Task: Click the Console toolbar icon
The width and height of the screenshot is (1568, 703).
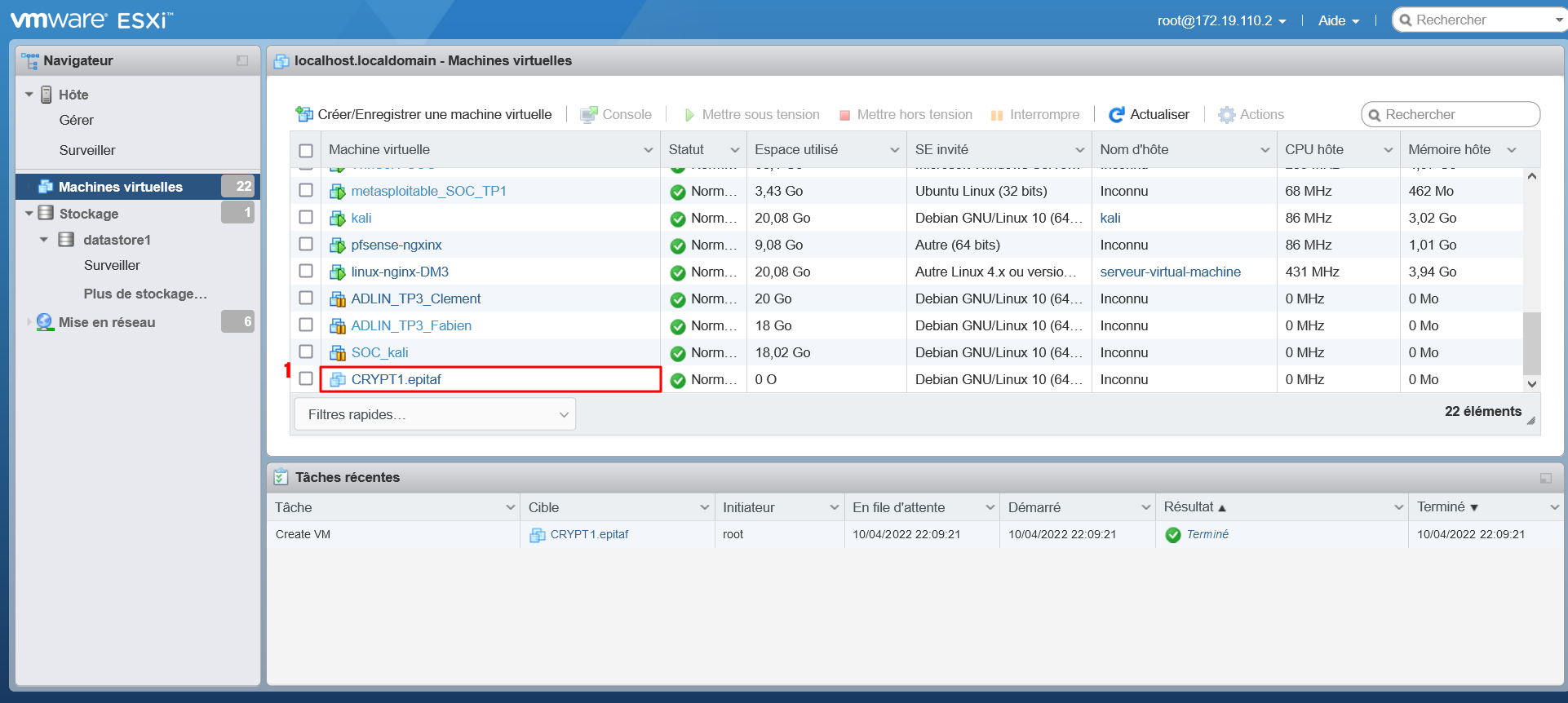Action: 587,115
